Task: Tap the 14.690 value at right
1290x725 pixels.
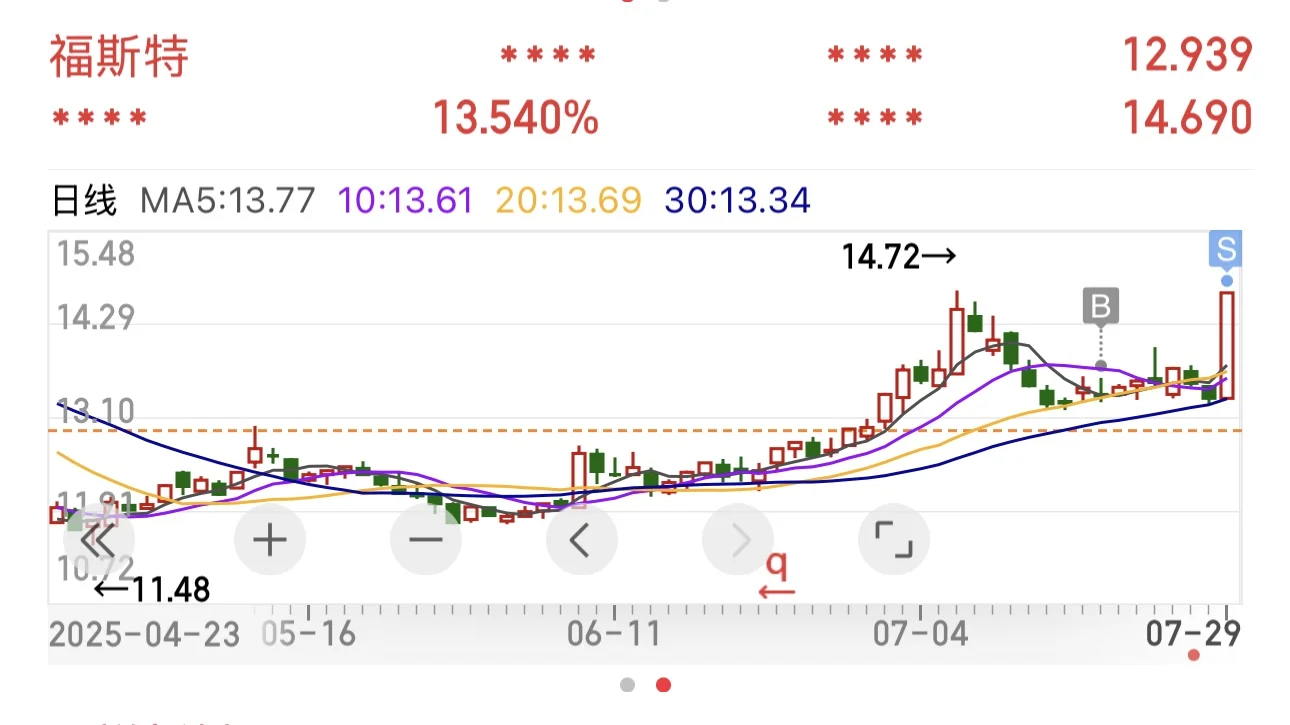Action: [1187, 118]
